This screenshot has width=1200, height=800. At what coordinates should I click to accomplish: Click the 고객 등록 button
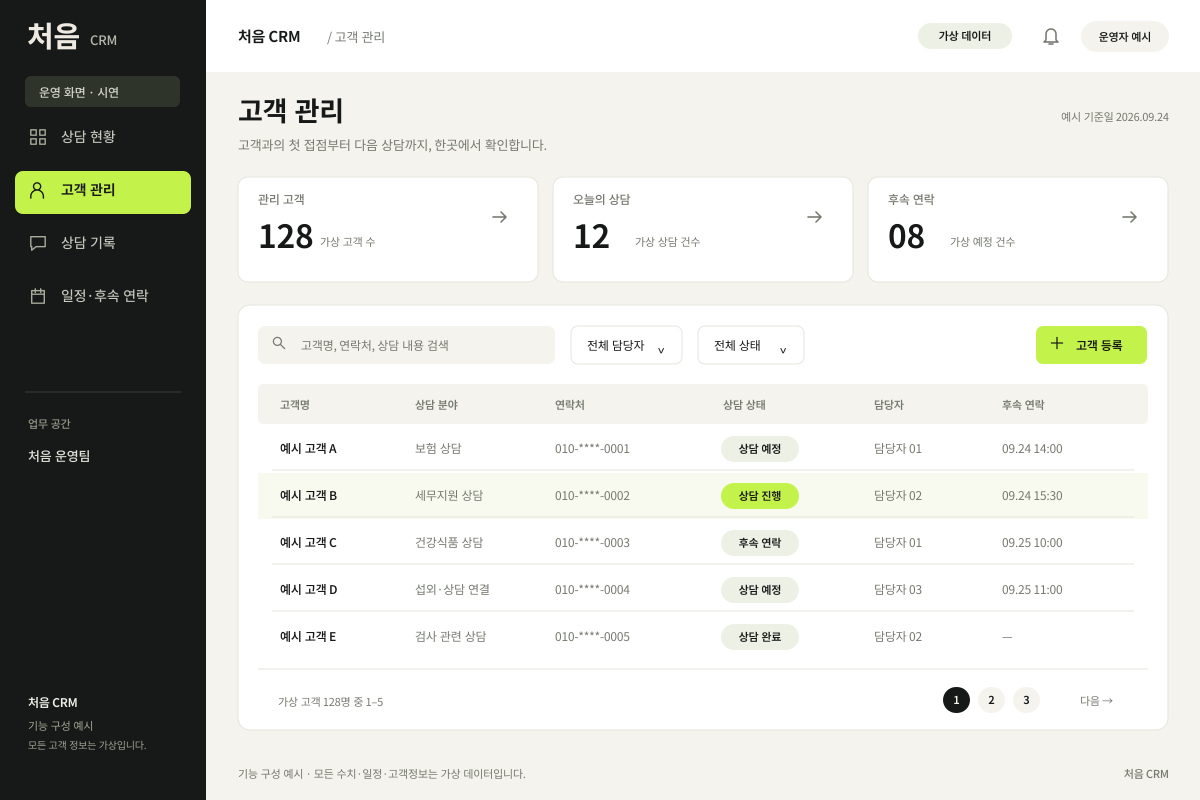[1091, 345]
